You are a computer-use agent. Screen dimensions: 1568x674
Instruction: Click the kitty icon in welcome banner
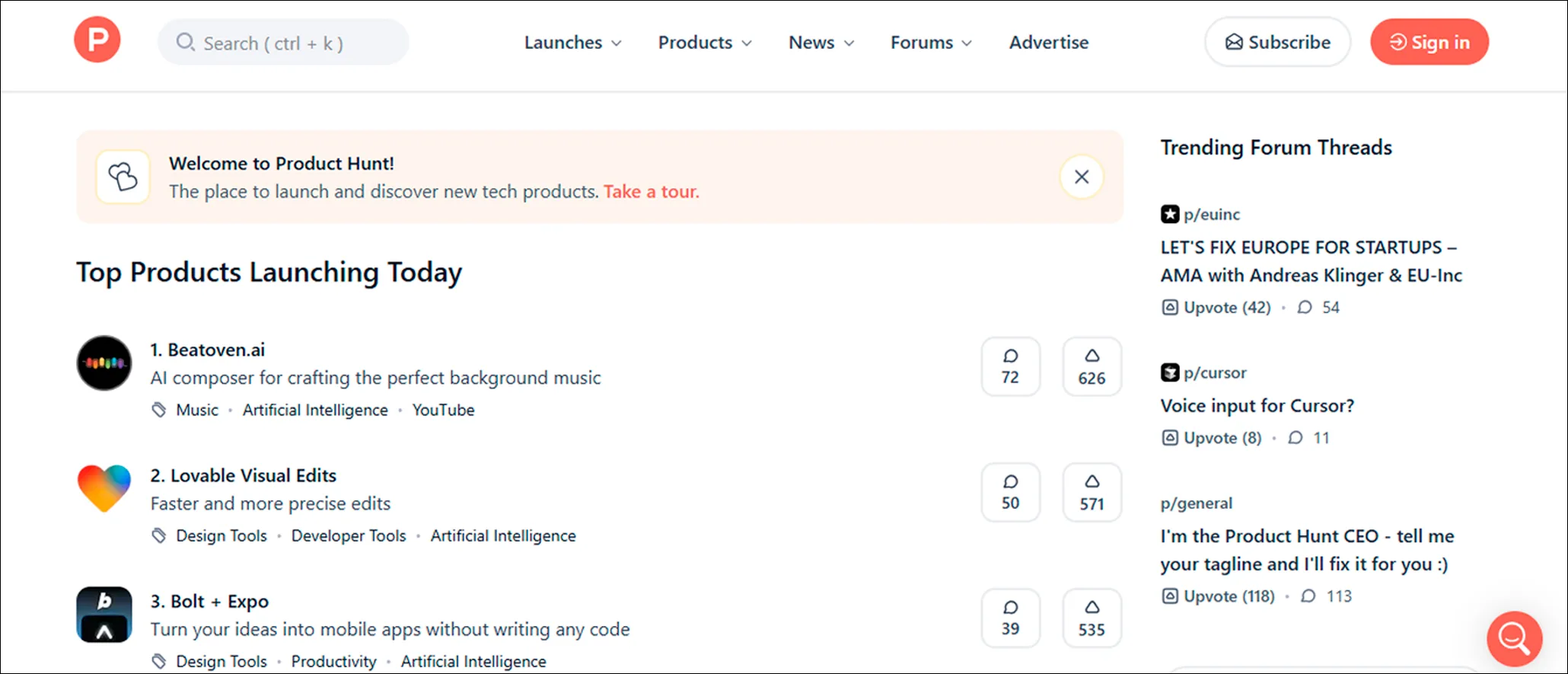pyautogui.click(x=123, y=177)
